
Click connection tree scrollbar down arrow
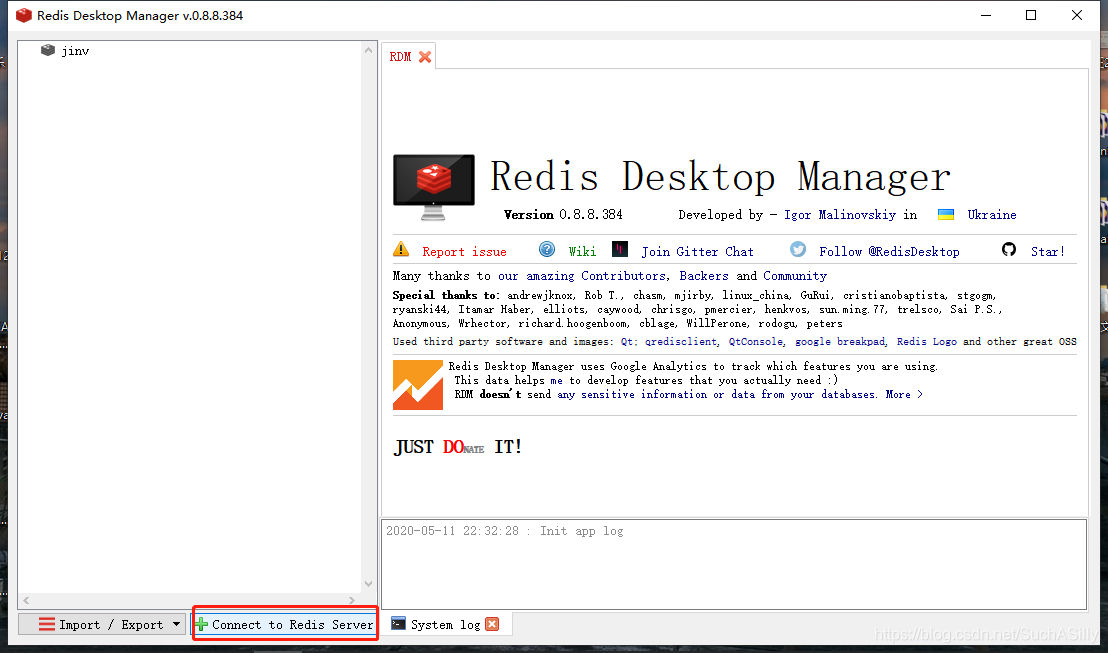368,584
